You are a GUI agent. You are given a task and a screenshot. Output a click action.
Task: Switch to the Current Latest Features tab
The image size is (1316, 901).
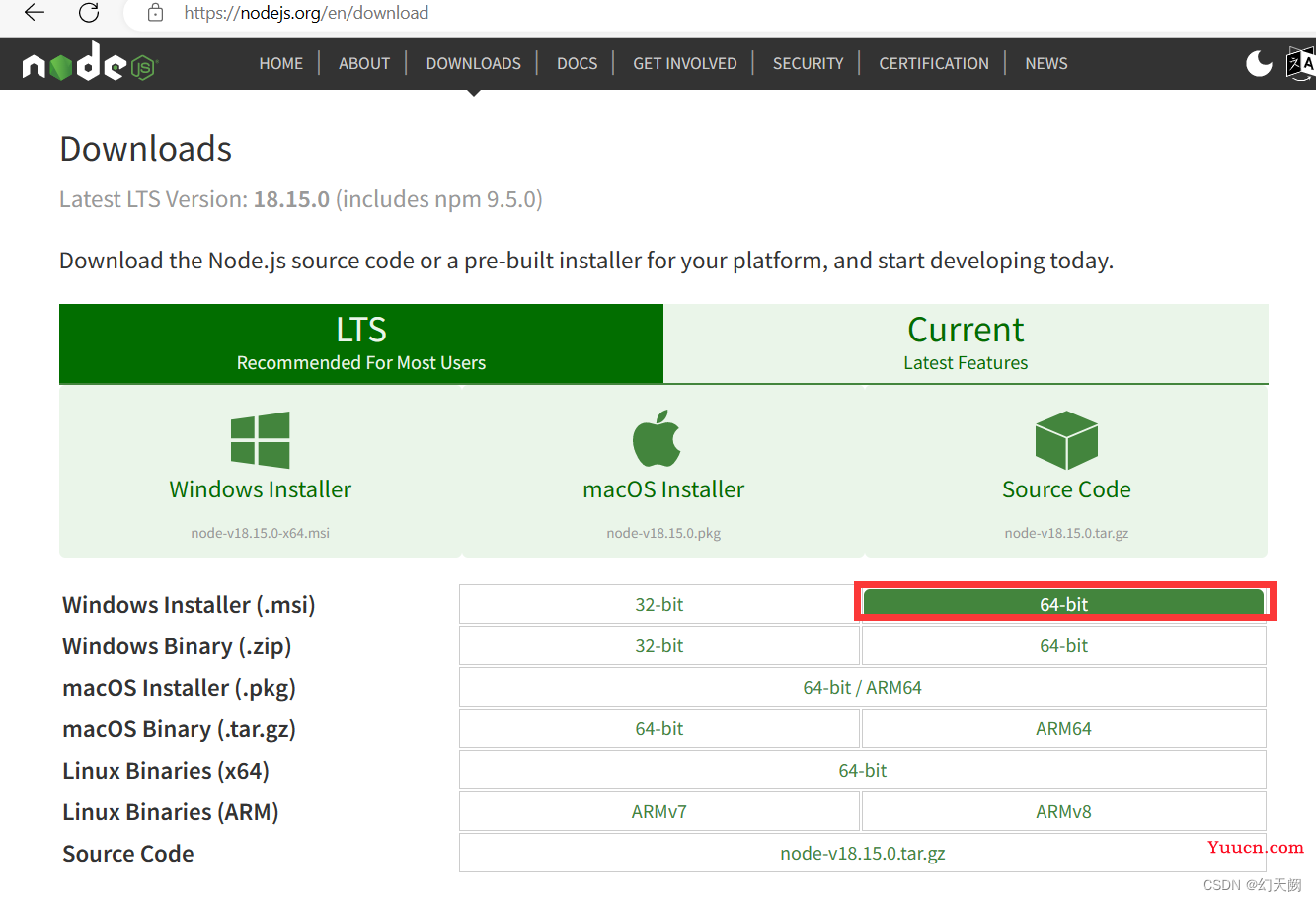(966, 343)
